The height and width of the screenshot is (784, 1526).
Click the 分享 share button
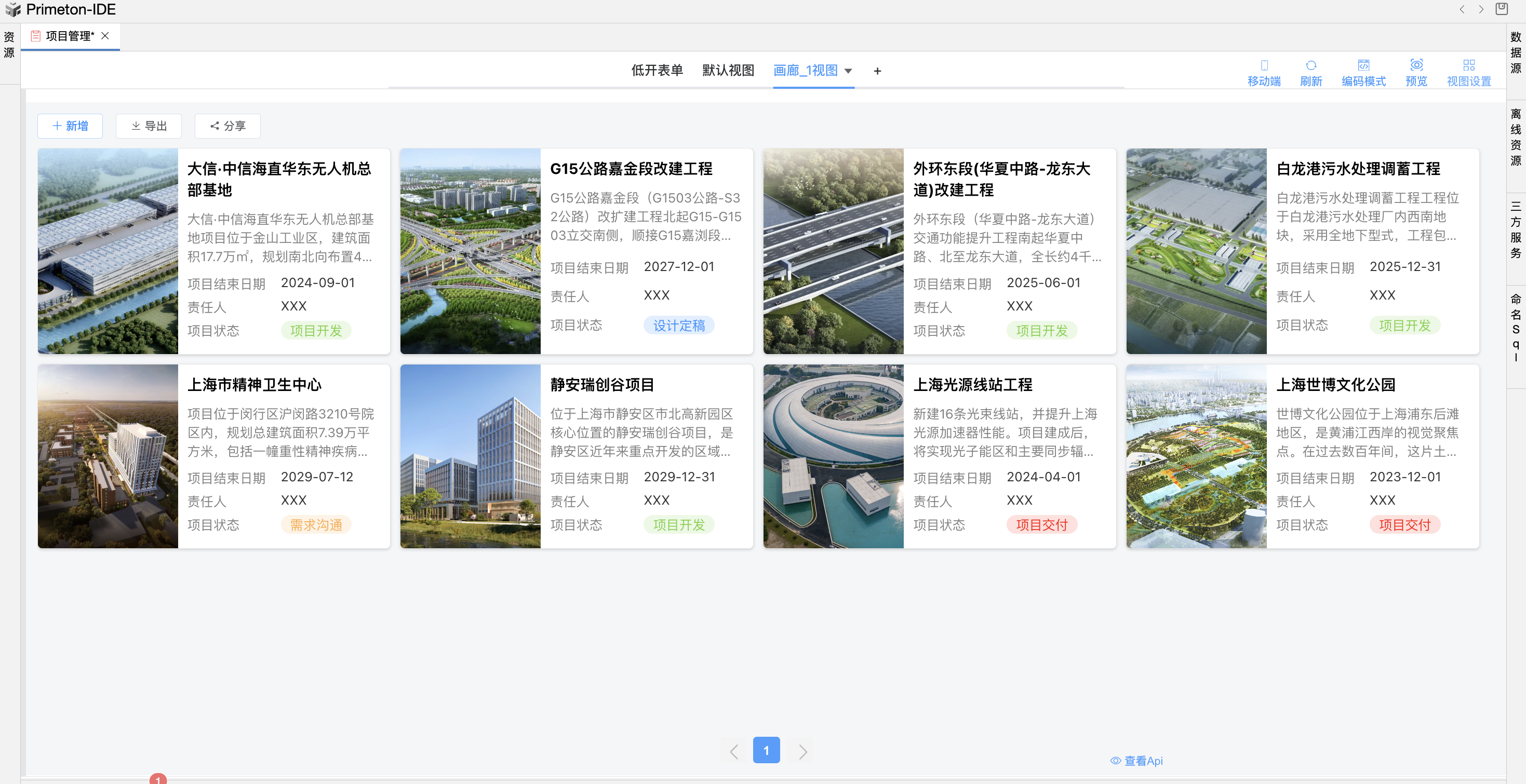[227, 126]
